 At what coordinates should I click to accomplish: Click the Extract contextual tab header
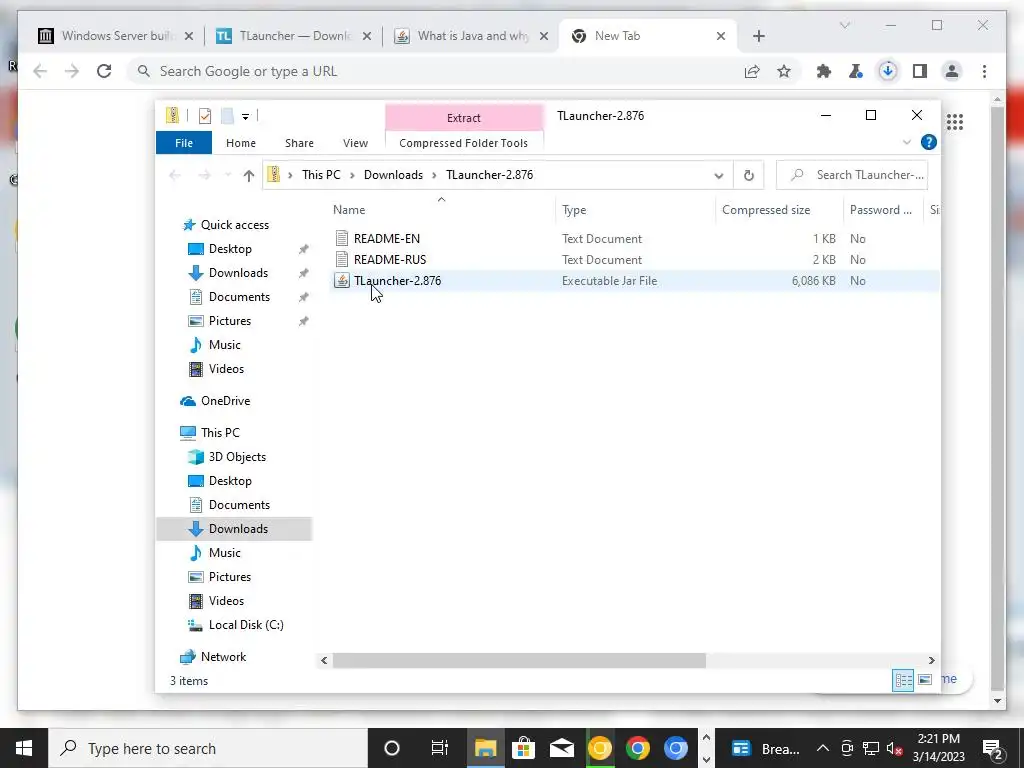tap(464, 118)
